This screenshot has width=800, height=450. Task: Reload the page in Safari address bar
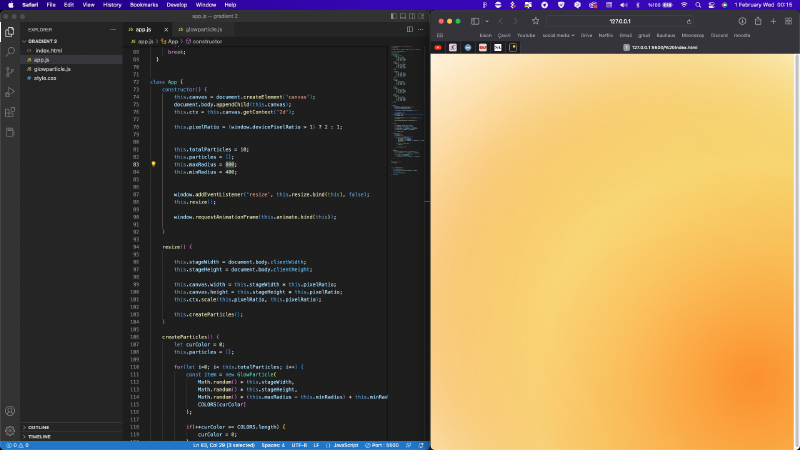click(x=689, y=21)
